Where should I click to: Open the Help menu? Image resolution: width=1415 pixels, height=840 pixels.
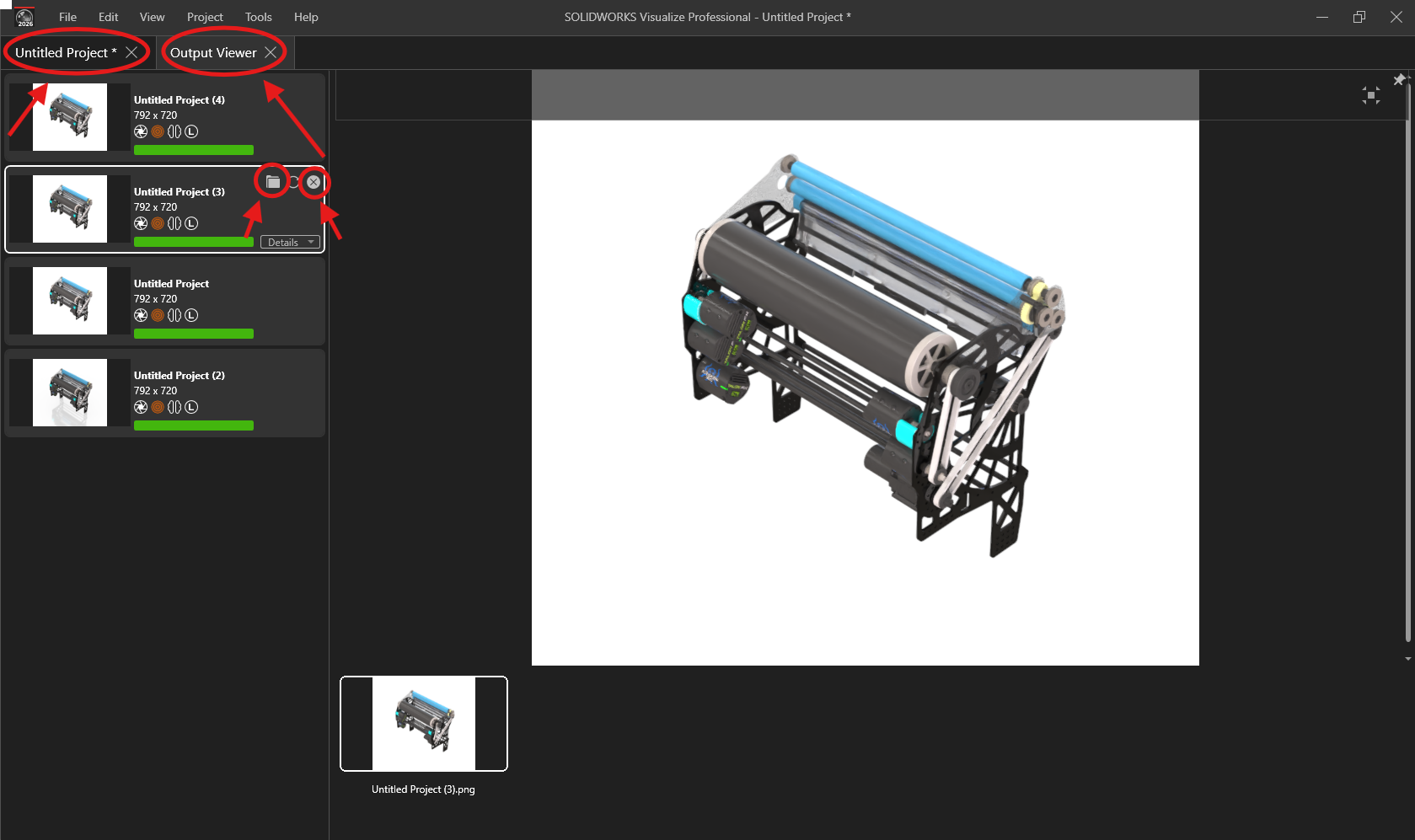[x=306, y=17]
